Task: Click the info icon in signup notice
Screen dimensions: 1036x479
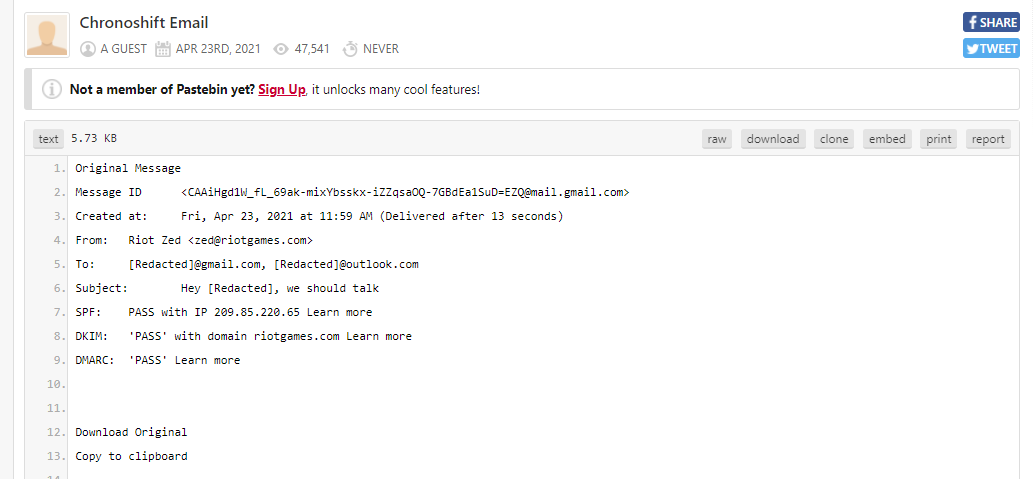Action: coord(52,89)
